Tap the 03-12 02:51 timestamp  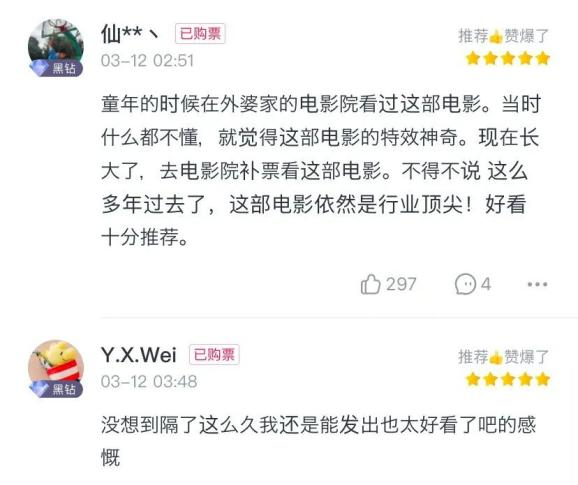(147, 60)
